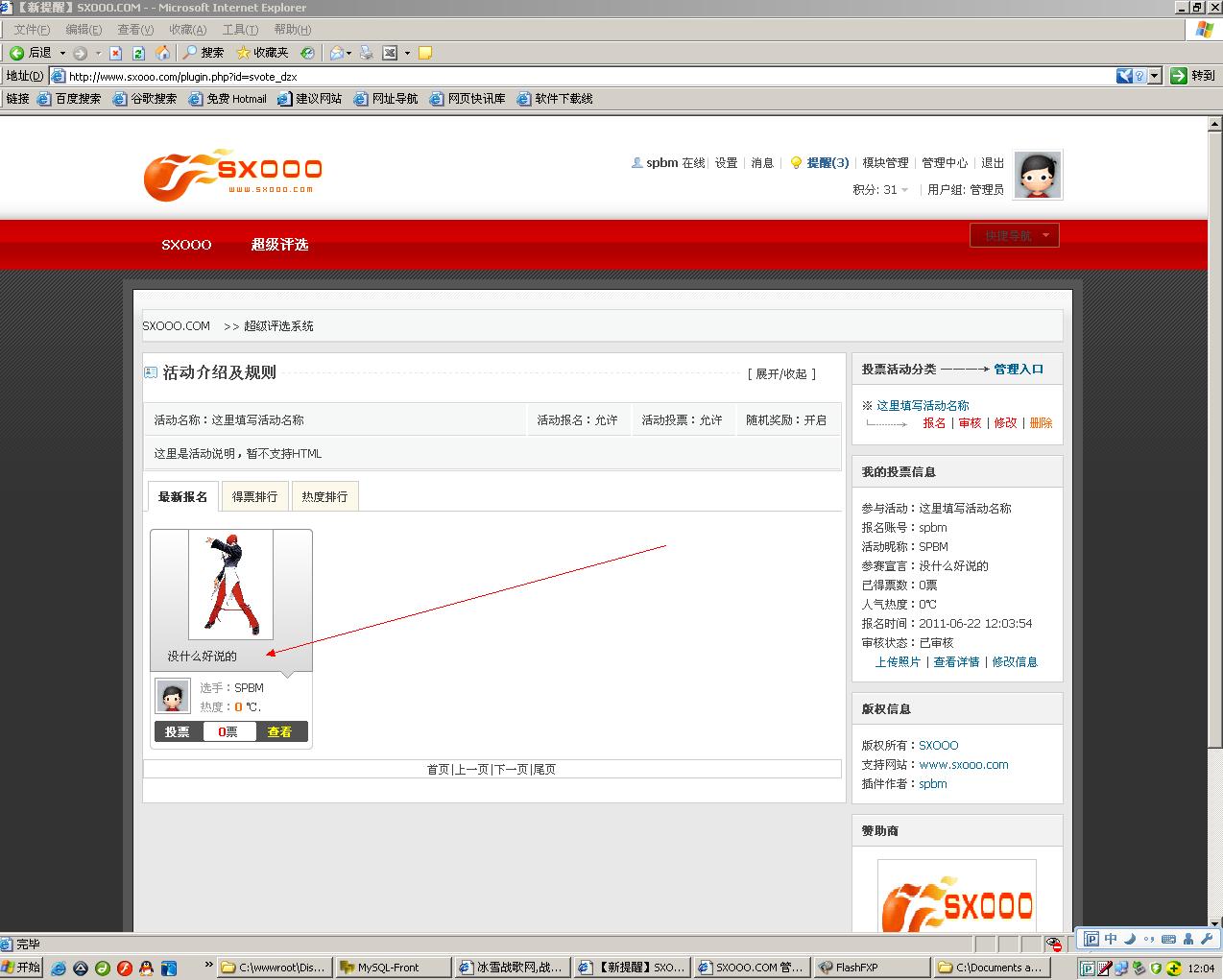Open the 帮助(H) menu
This screenshot has width=1223, height=980.
tap(292, 30)
